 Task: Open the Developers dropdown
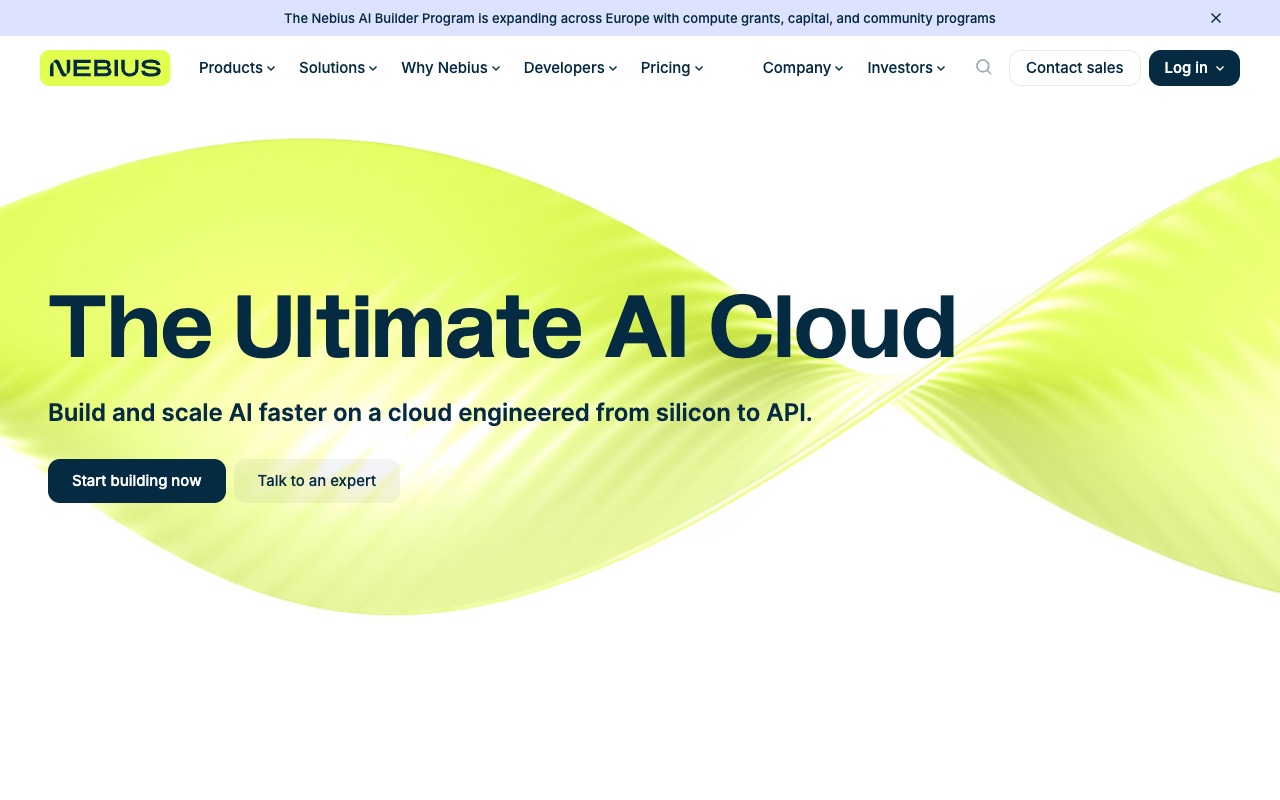coord(571,68)
